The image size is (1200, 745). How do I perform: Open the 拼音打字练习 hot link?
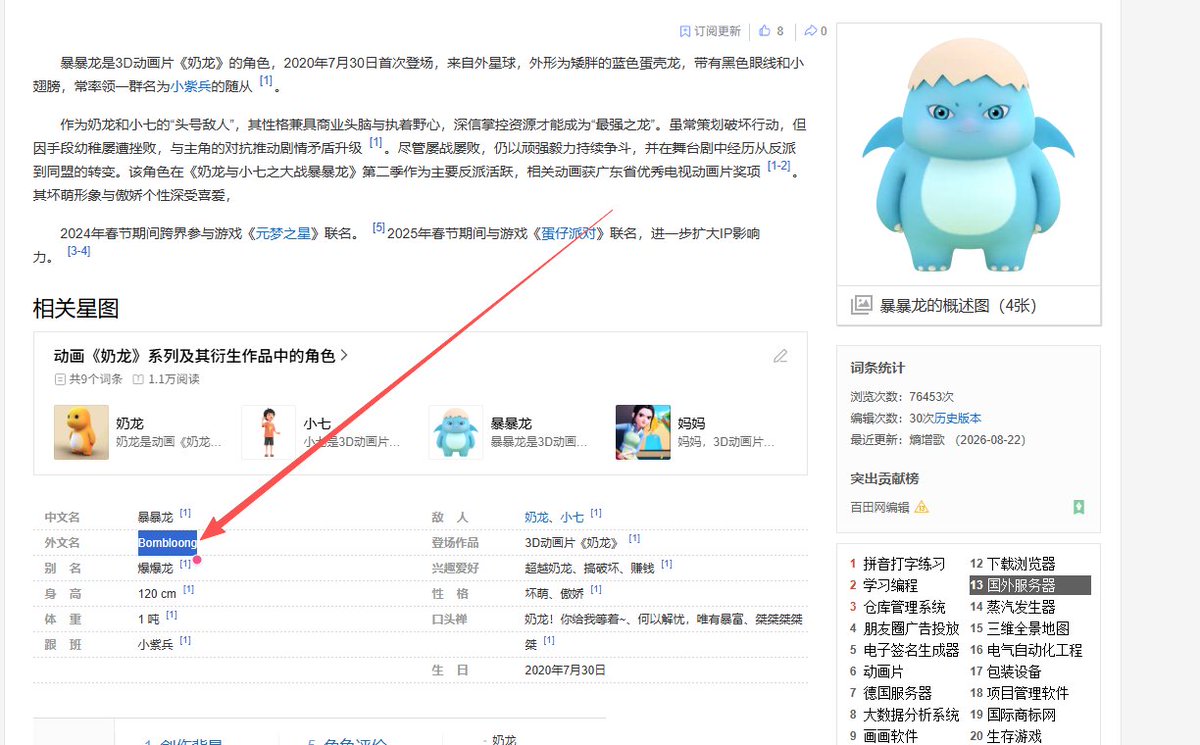click(904, 564)
